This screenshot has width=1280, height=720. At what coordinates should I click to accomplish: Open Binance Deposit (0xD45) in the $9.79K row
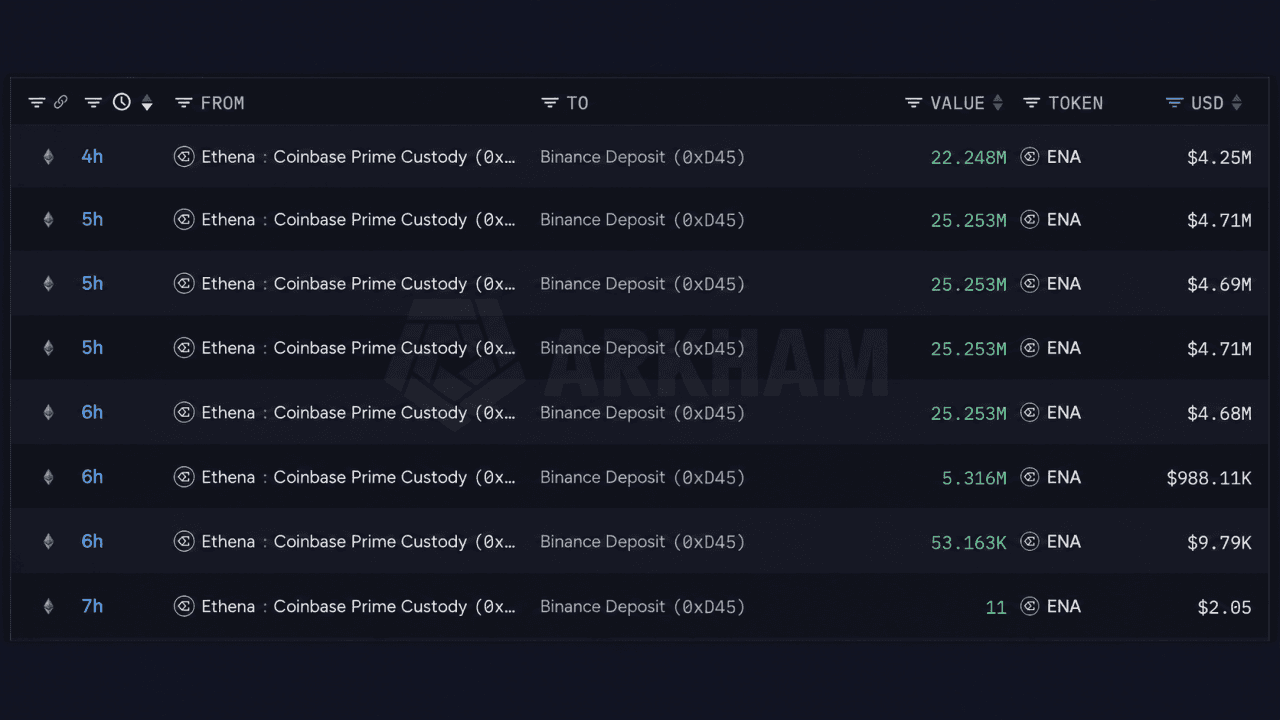[643, 541]
